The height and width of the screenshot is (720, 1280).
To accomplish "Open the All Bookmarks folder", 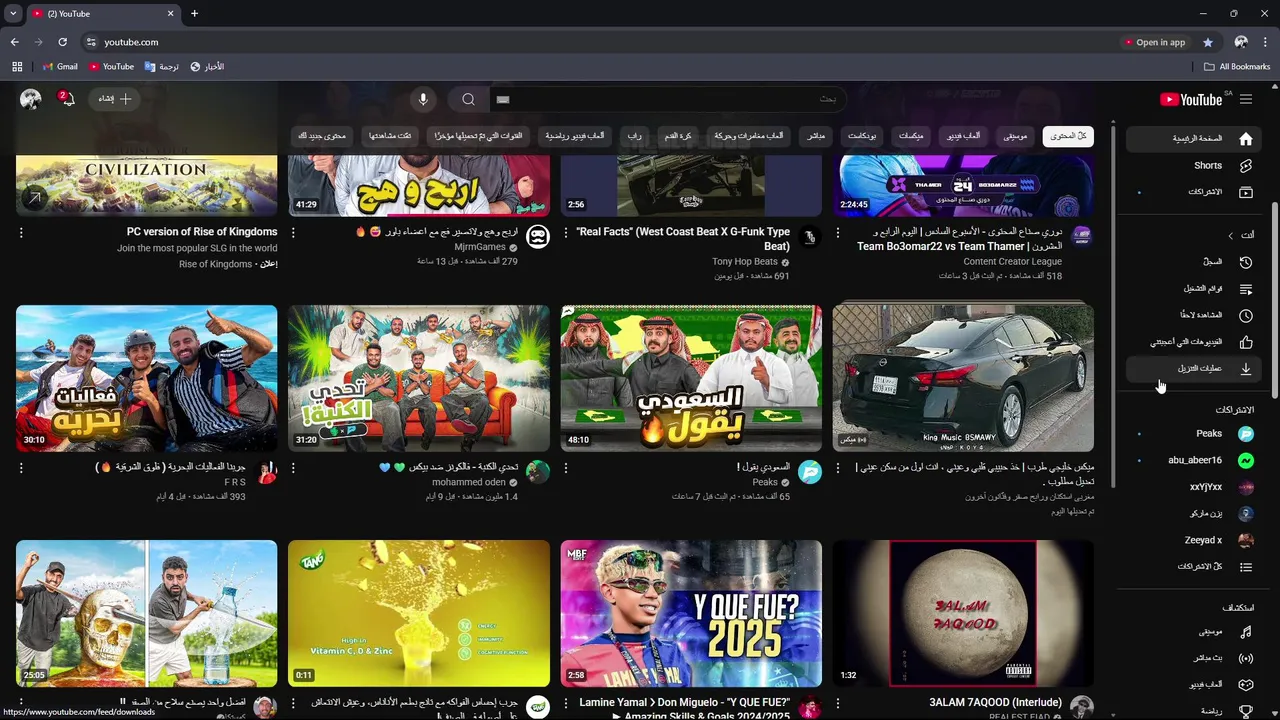I will (1237, 67).
